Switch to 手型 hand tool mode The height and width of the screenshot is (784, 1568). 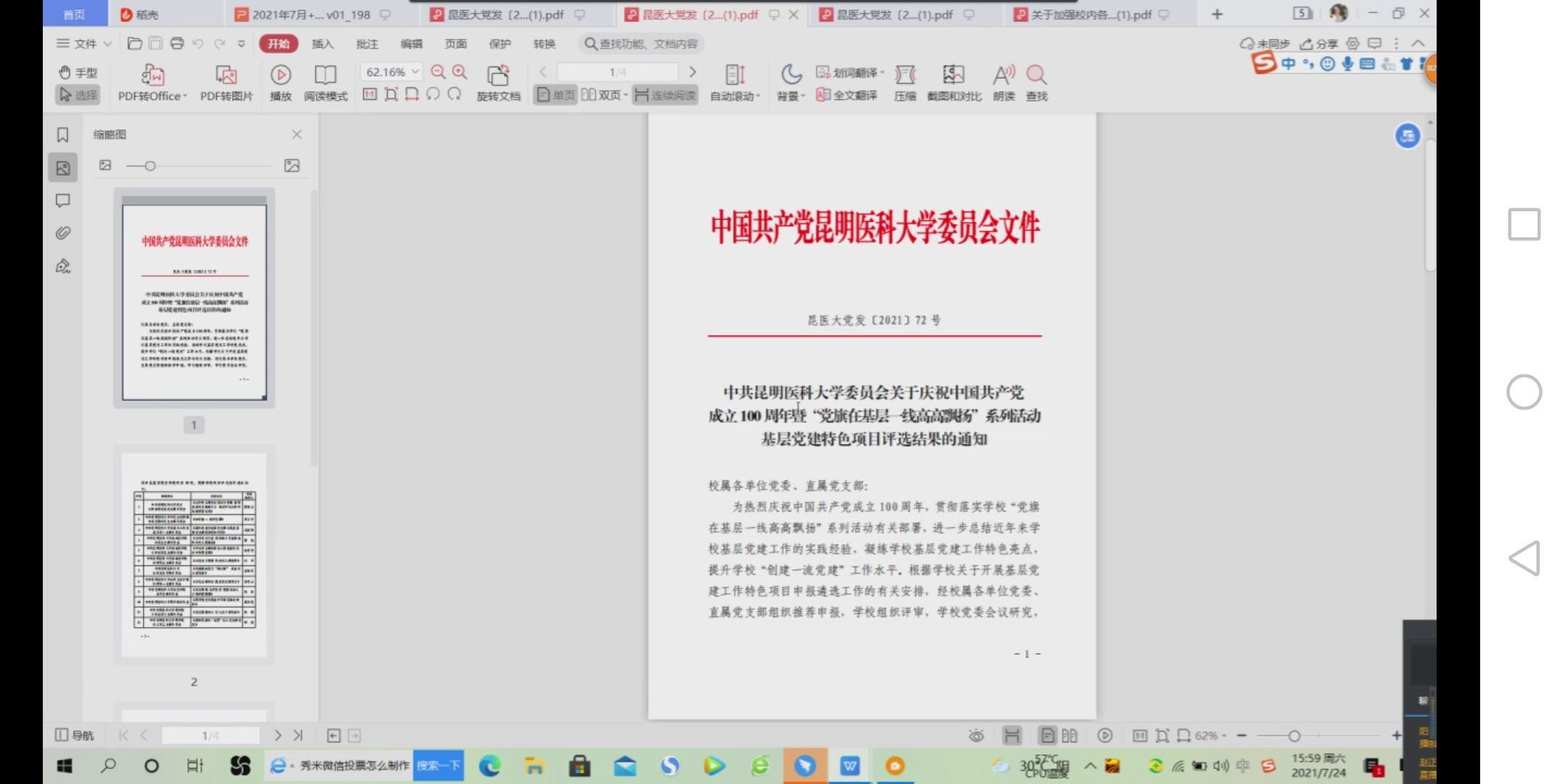(78, 73)
